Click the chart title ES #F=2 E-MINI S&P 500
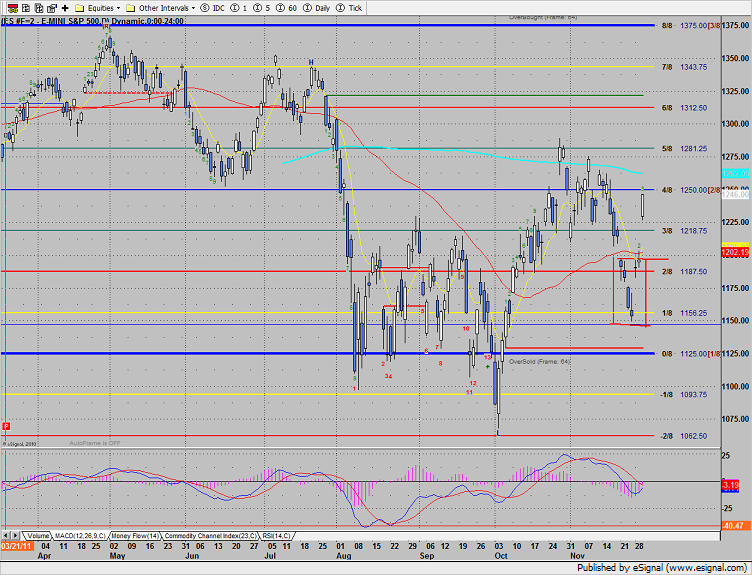The height and width of the screenshot is (575, 752). pos(93,21)
